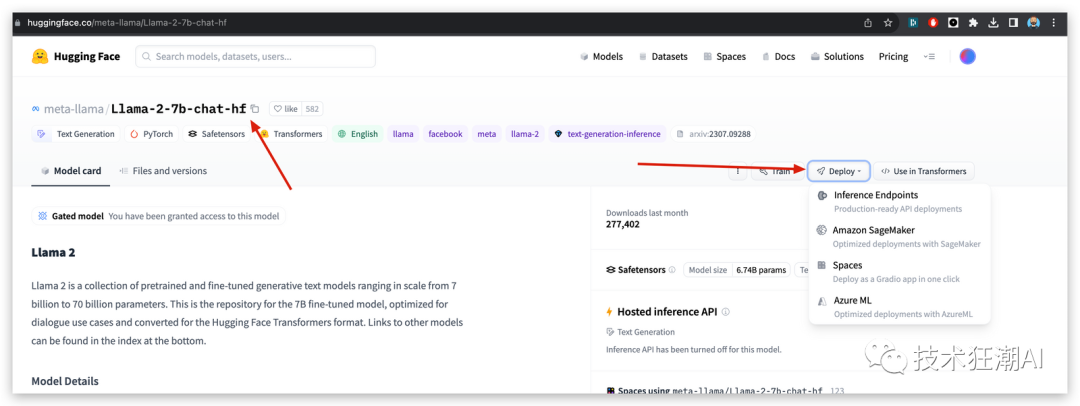Viewport: 1080px width, 406px height.
Task: Click the Use in Transformers button
Action: coord(923,171)
